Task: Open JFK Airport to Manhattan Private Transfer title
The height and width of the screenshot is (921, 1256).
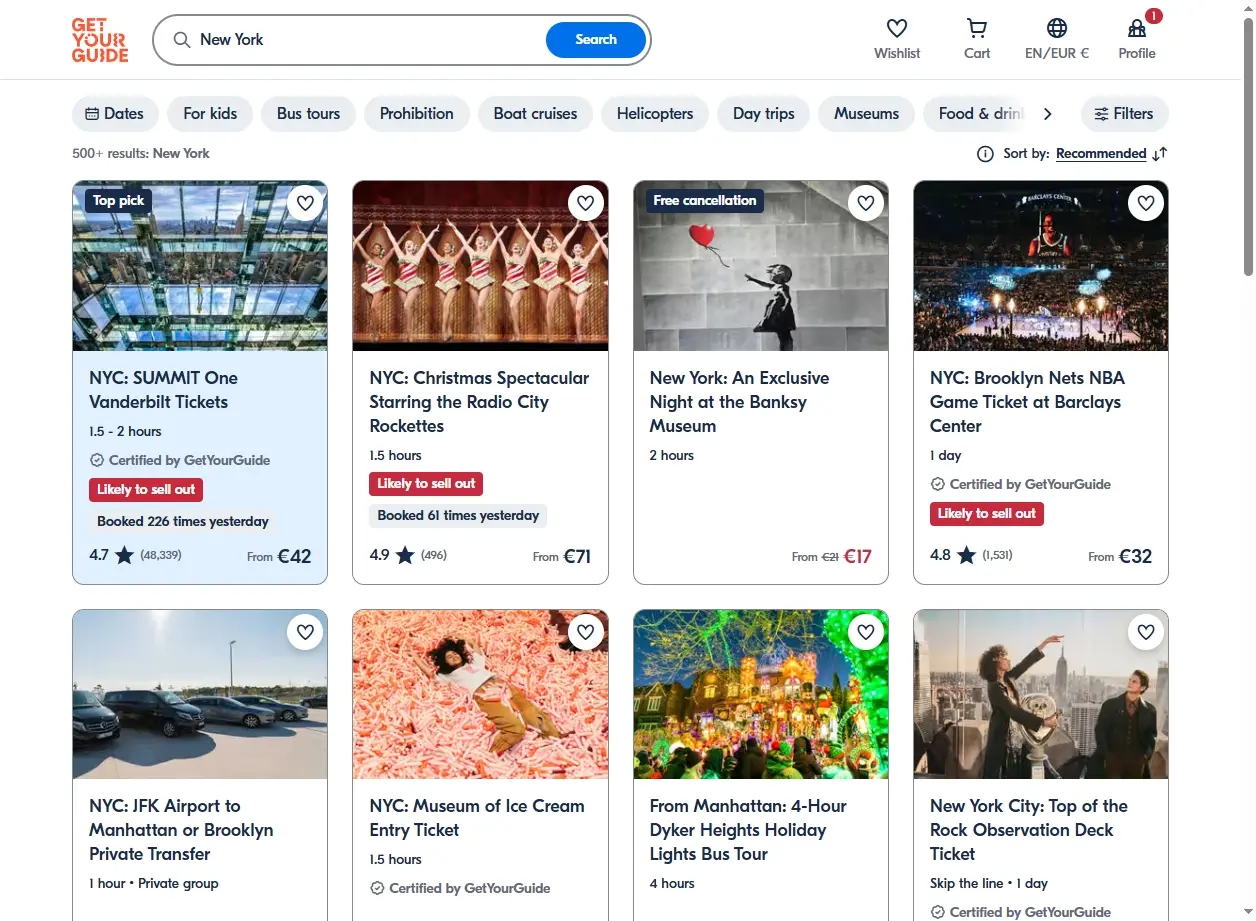Action: [181, 830]
